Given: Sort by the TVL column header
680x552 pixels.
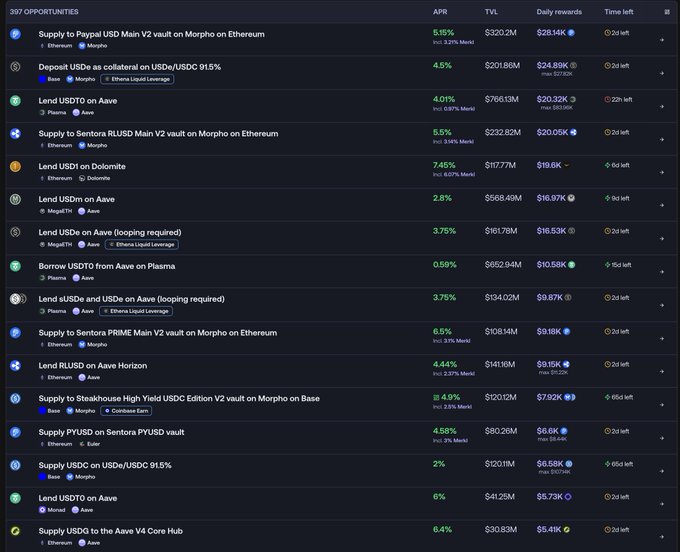Looking at the screenshot, I should click(491, 12).
